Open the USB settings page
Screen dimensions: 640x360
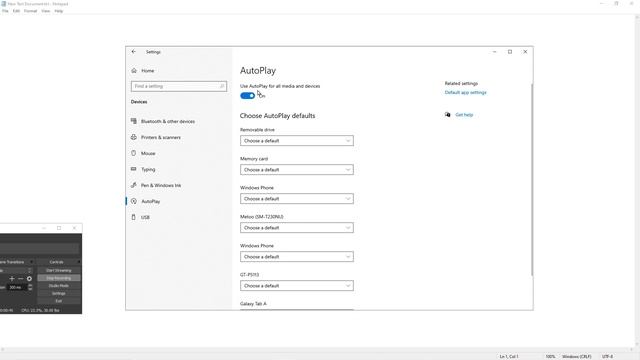(x=145, y=218)
